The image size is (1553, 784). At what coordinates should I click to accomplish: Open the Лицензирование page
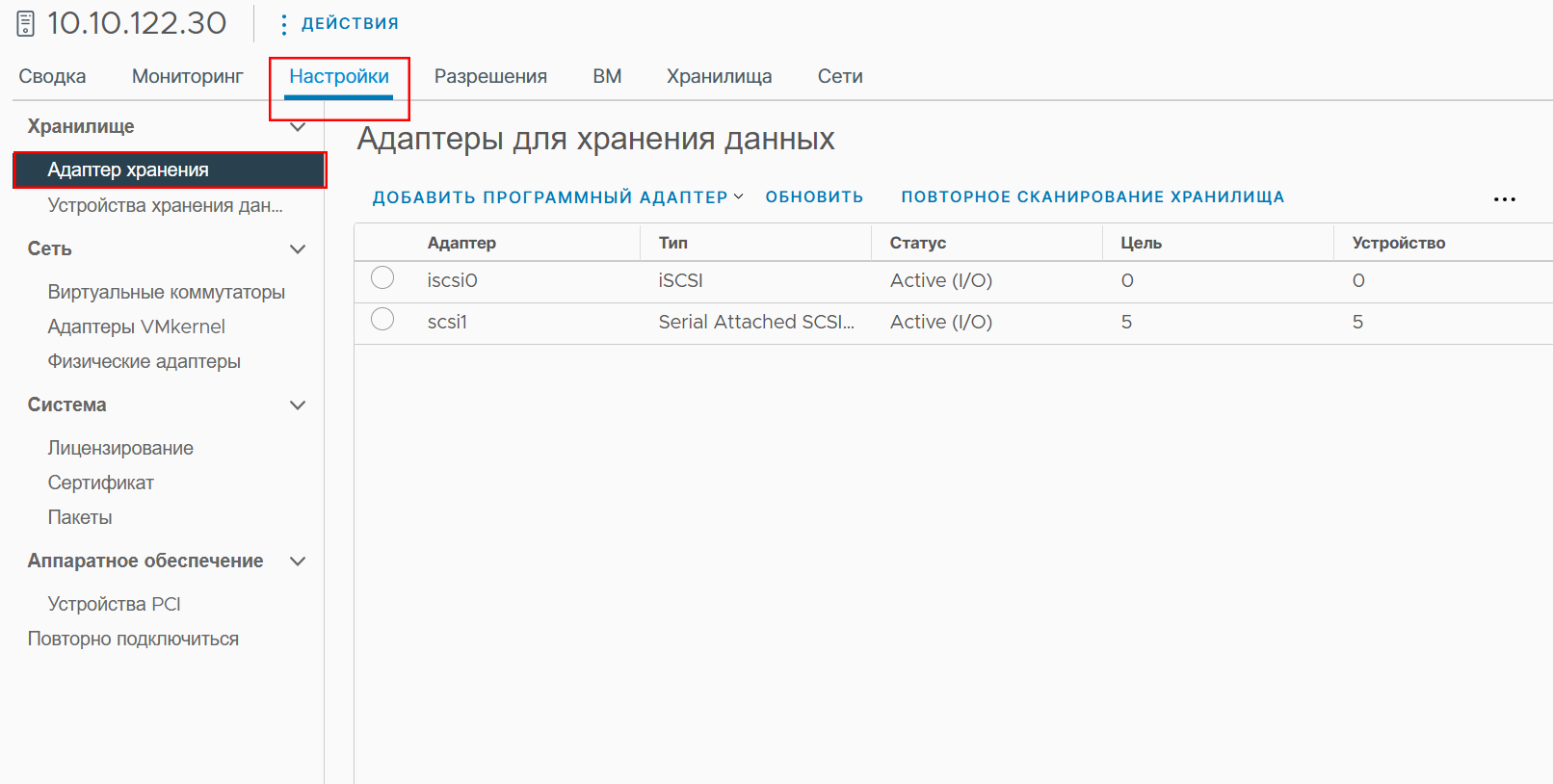click(120, 448)
